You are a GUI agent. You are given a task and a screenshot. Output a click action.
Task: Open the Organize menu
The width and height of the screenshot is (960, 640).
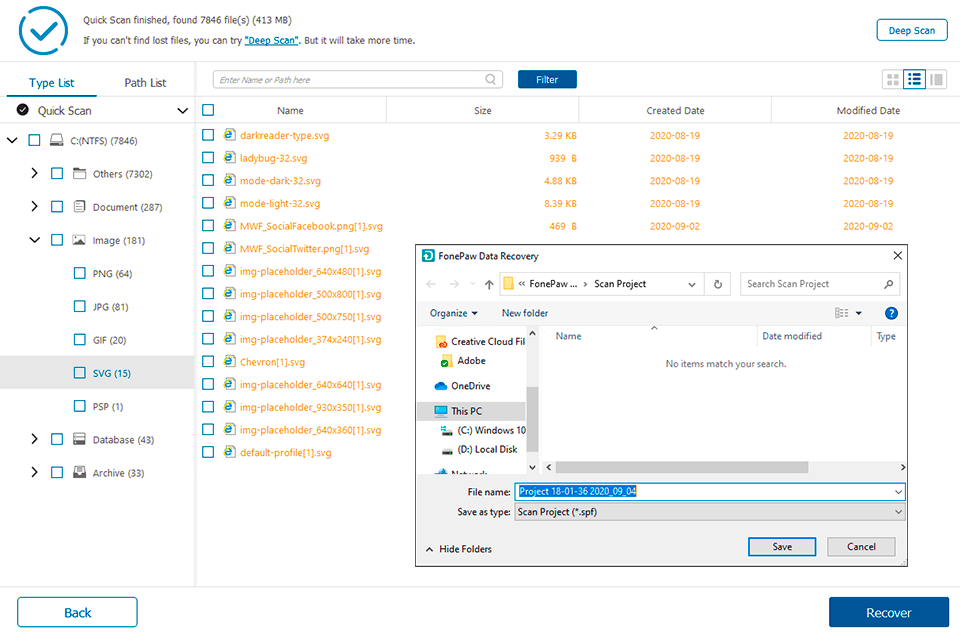(452, 313)
